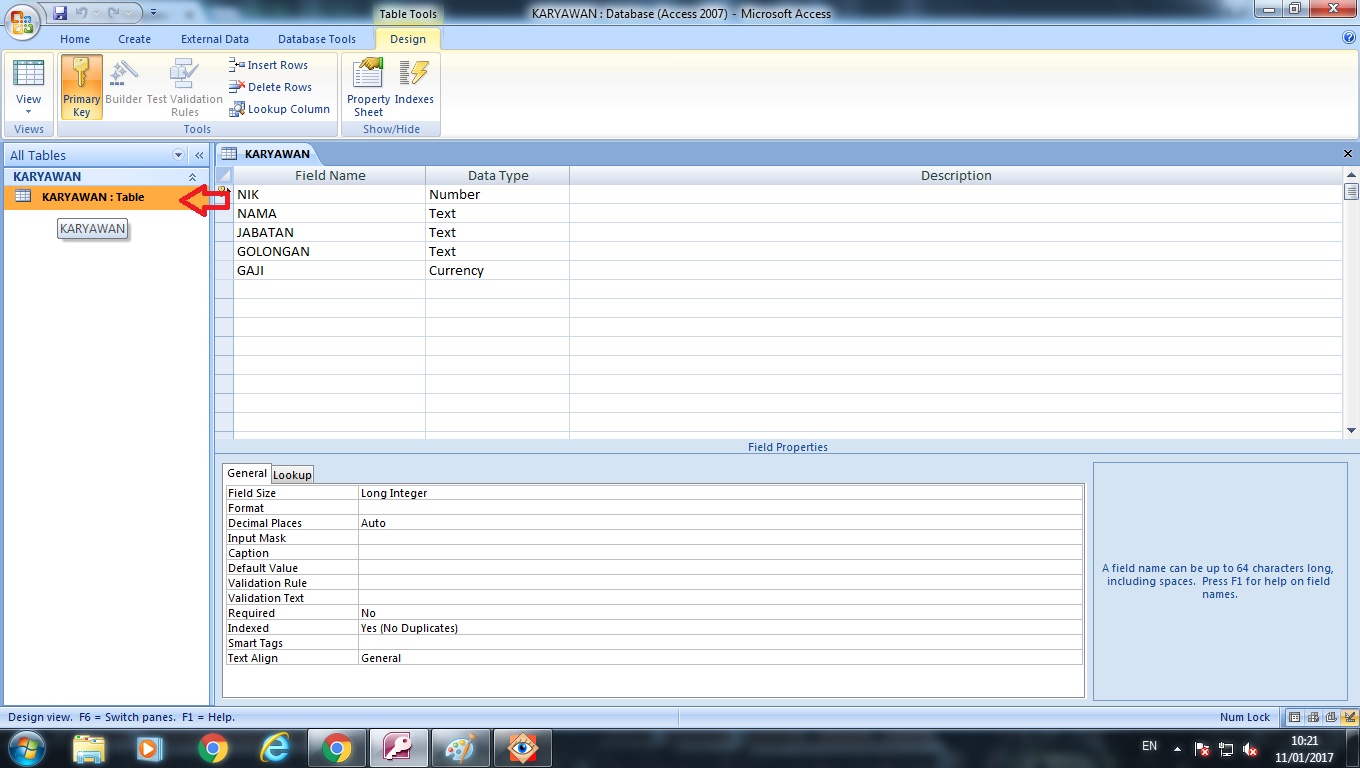Click the Decimal Places value Auto
This screenshot has height=768, width=1360.
pyautogui.click(x=721, y=523)
